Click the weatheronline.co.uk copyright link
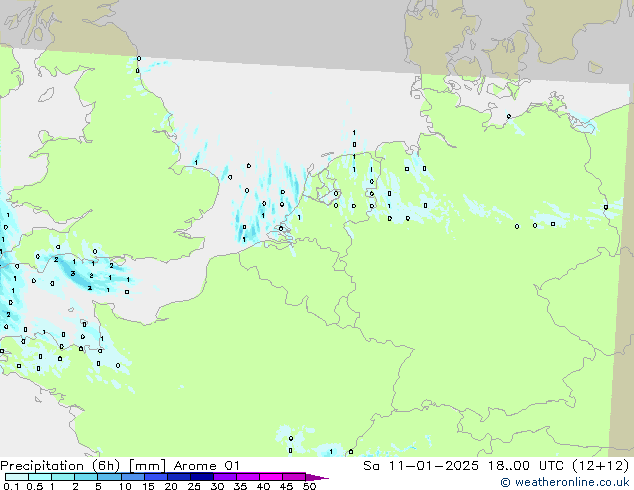Viewport: 634px width, 490px height. tap(571, 483)
